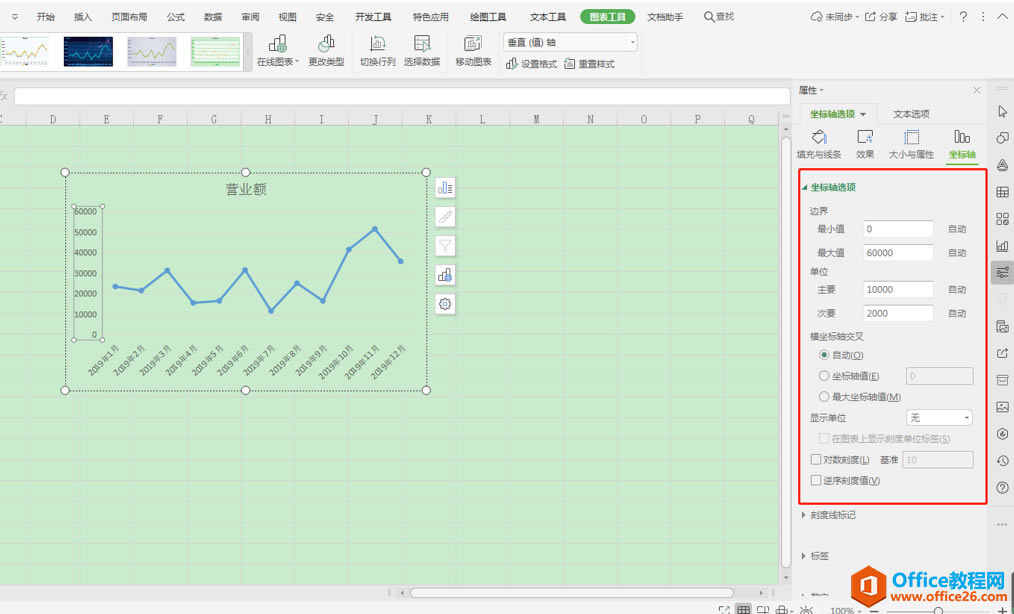Select the 填充与线条 fill and line icon
Screen dimensions: 1014x614
coord(819,137)
